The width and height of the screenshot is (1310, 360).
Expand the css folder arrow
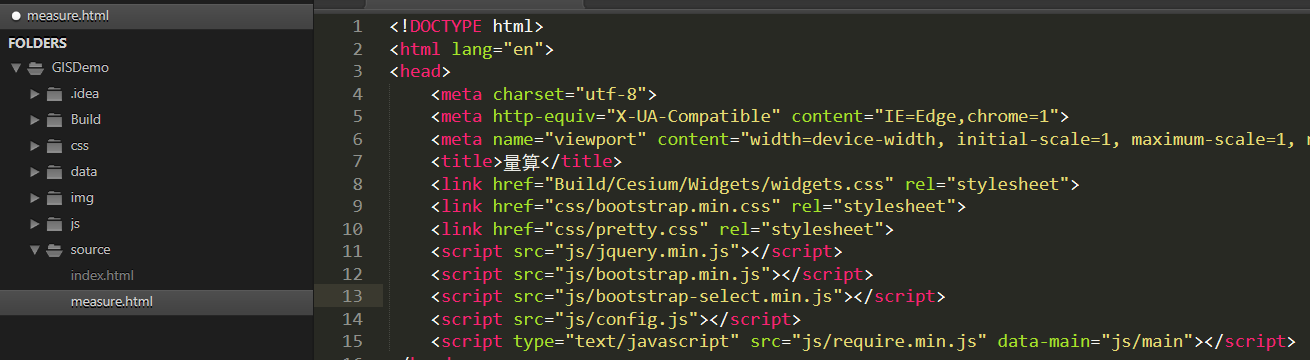[34, 146]
